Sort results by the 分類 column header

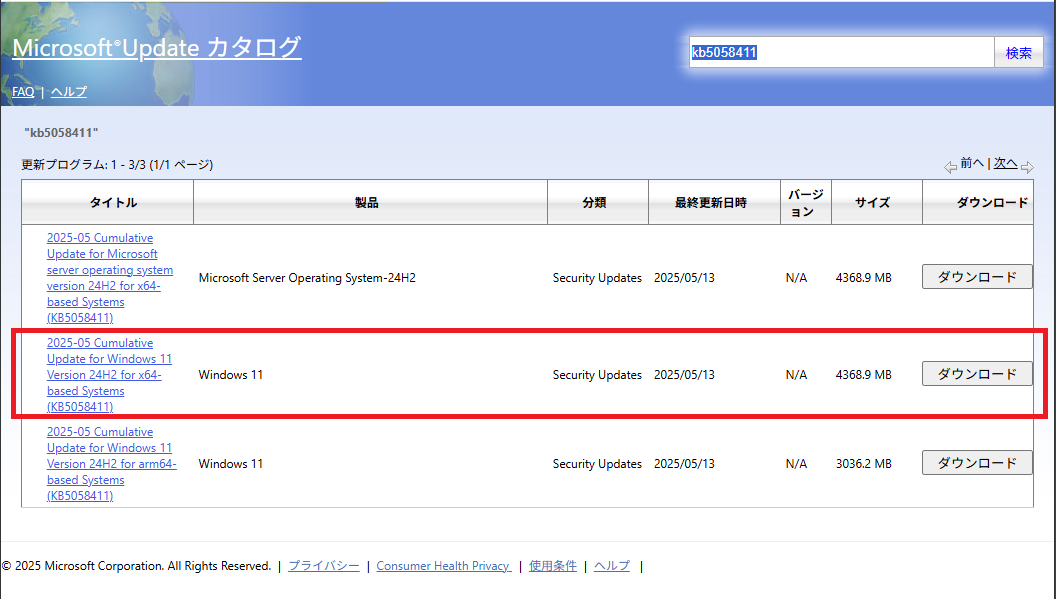(597, 201)
